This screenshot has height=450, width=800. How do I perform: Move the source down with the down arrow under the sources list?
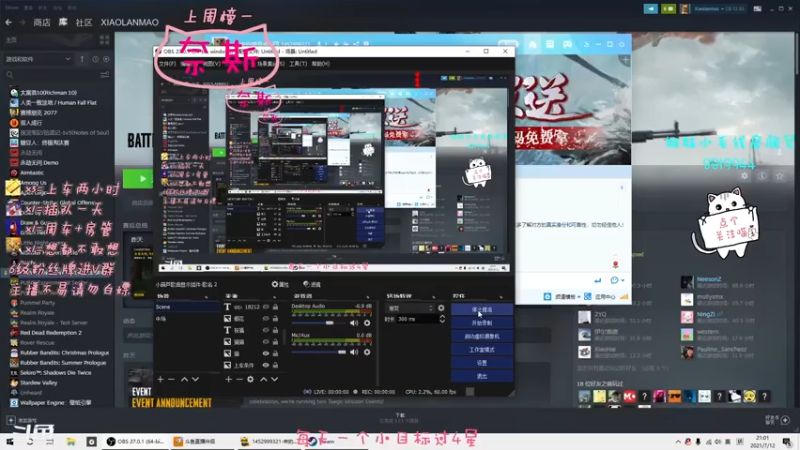[274, 379]
